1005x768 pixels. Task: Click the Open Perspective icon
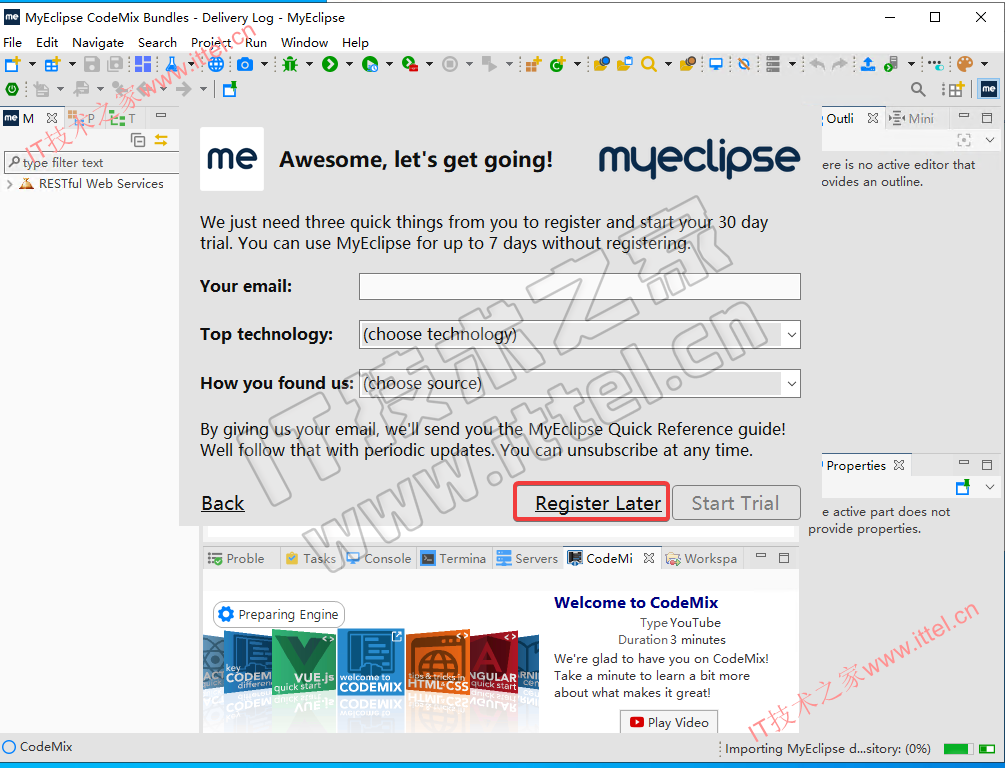pyautogui.click(x=956, y=89)
